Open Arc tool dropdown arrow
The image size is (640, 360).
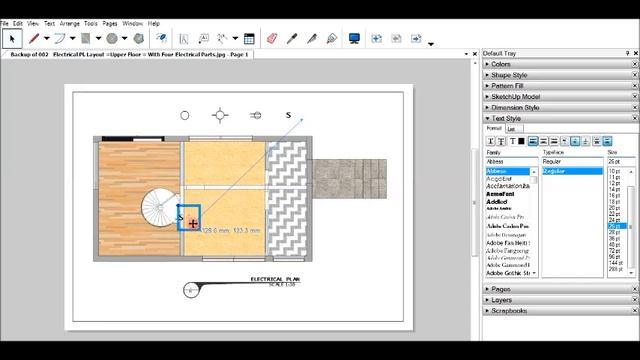pyautogui.click(x=73, y=39)
